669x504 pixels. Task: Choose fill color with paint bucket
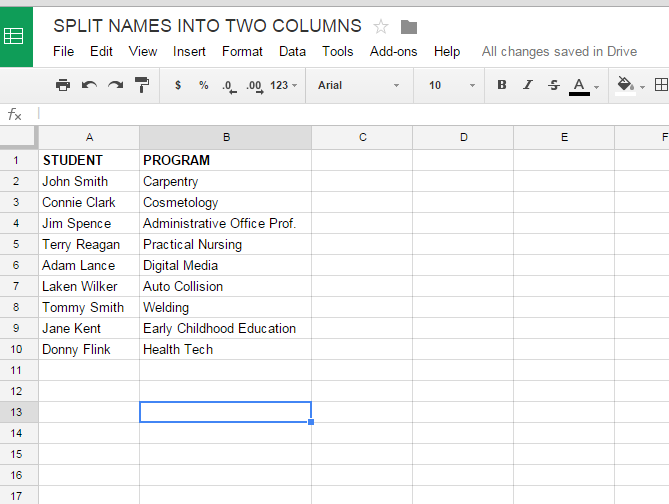[625, 85]
